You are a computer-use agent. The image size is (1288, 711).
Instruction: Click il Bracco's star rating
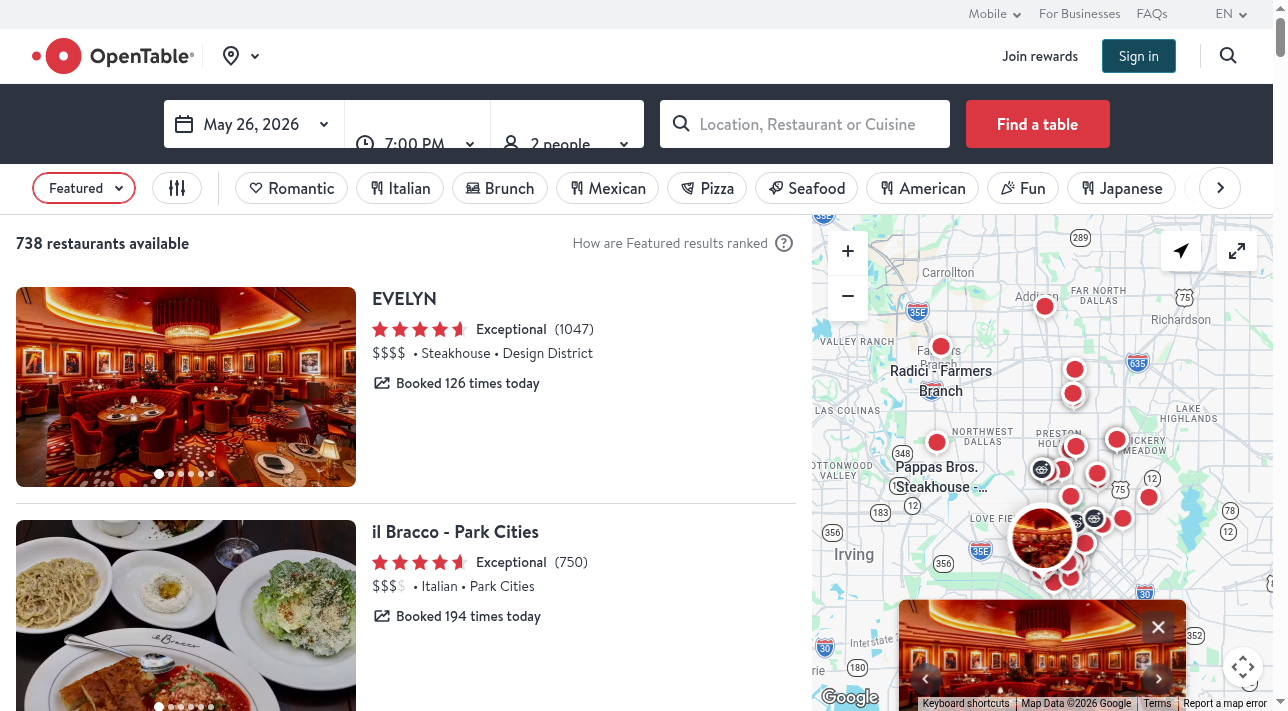(420, 562)
